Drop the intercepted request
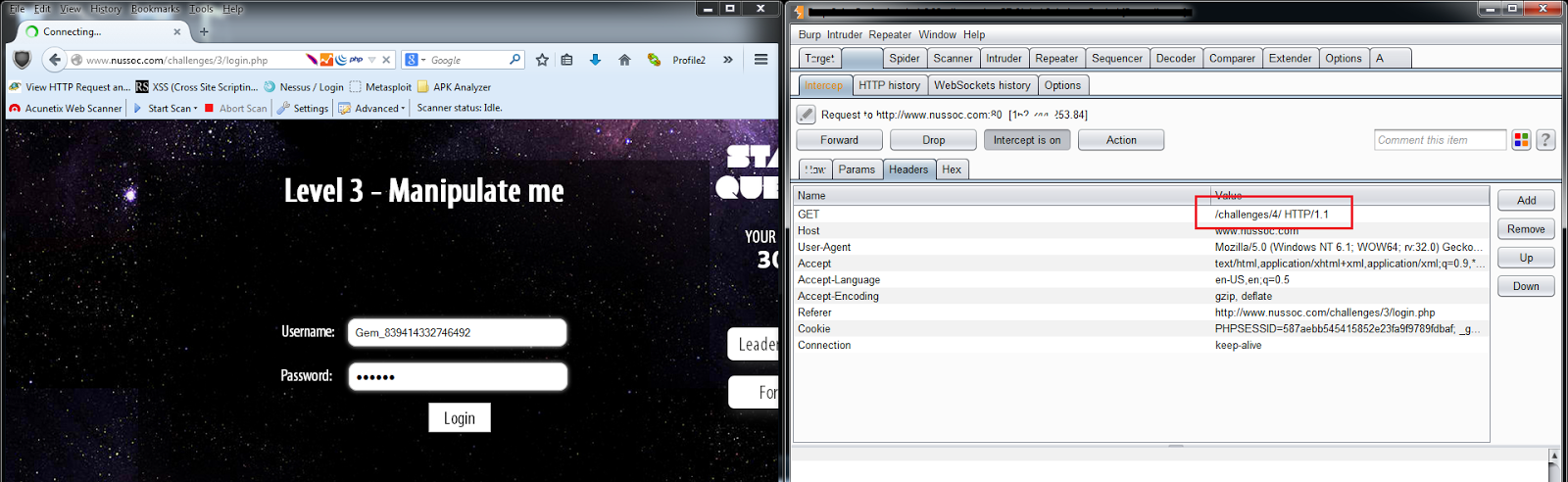This screenshot has width=1568, height=482. [x=934, y=140]
